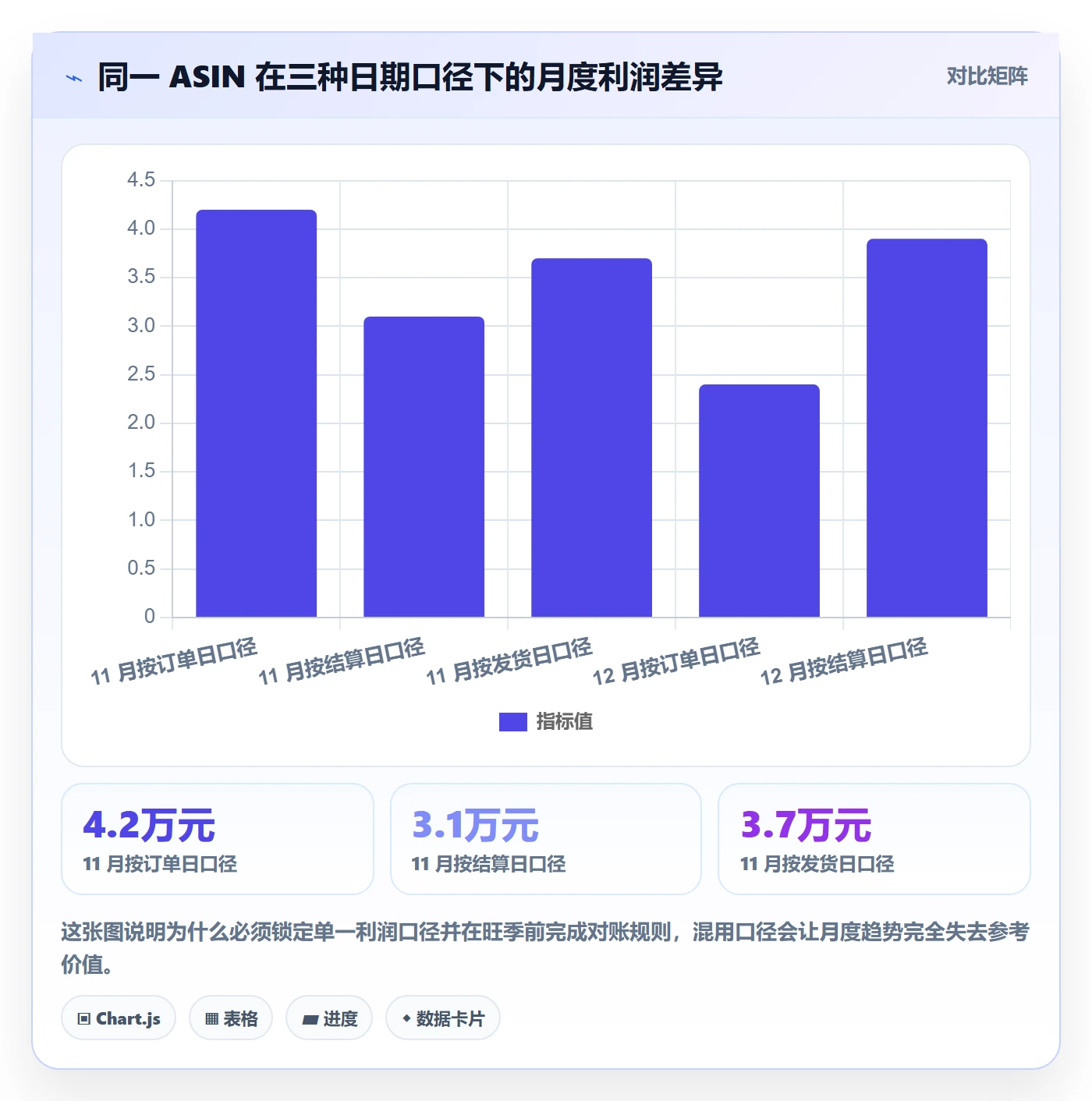This screenshot has height=1101, width=1092.
Task: Open the 3.1万元 data card
Action: tap(546, 839)
